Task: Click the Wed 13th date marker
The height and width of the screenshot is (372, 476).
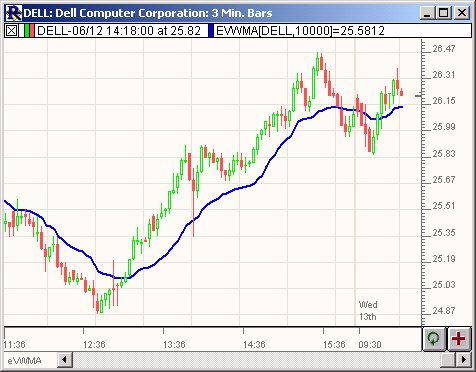Action: 368,310
